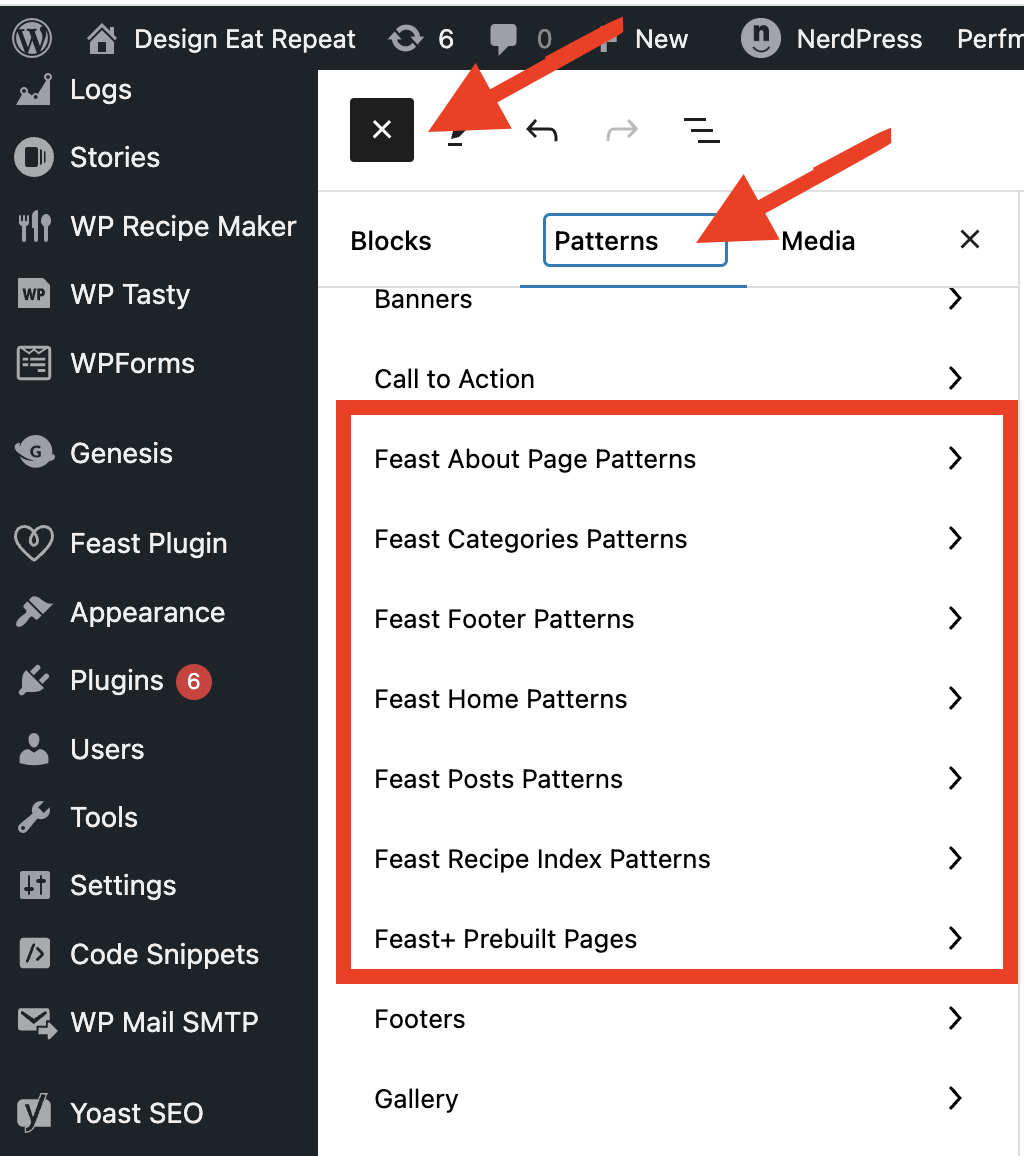Expand Feast+ Prebuilt Pages category
1024x1156 pixels.
506,939
